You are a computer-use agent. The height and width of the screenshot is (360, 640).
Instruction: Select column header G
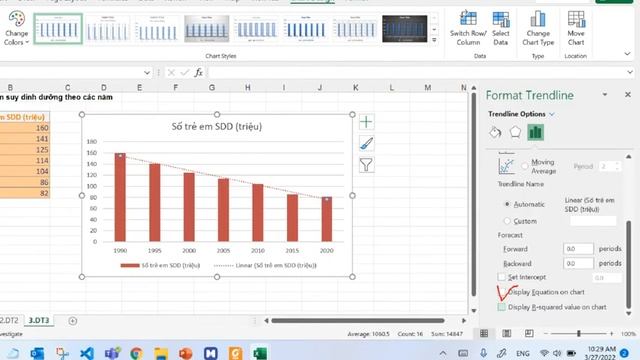coord(211,88)
